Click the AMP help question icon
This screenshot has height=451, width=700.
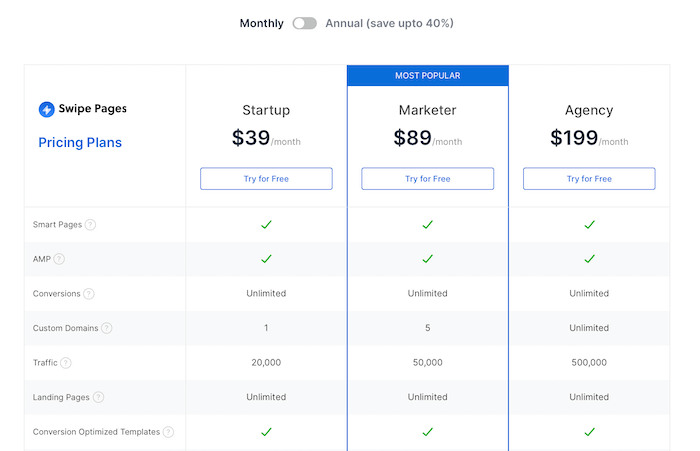click(59, 259)
